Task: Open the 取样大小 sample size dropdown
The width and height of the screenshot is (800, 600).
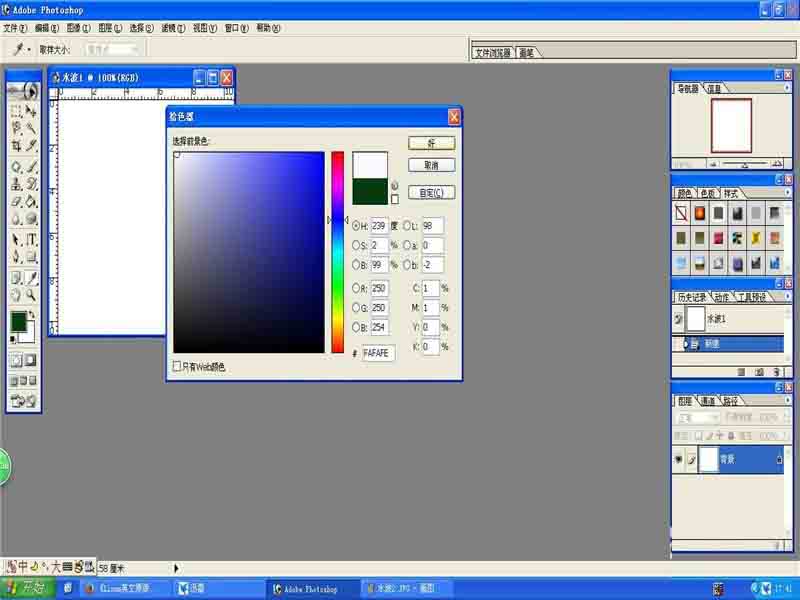Action: (114, 49)
